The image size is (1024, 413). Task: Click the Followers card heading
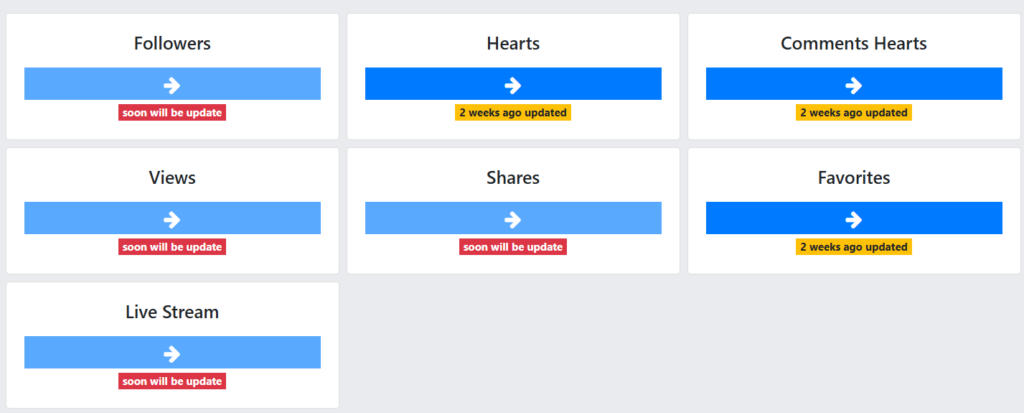click(x=172, y=44)
